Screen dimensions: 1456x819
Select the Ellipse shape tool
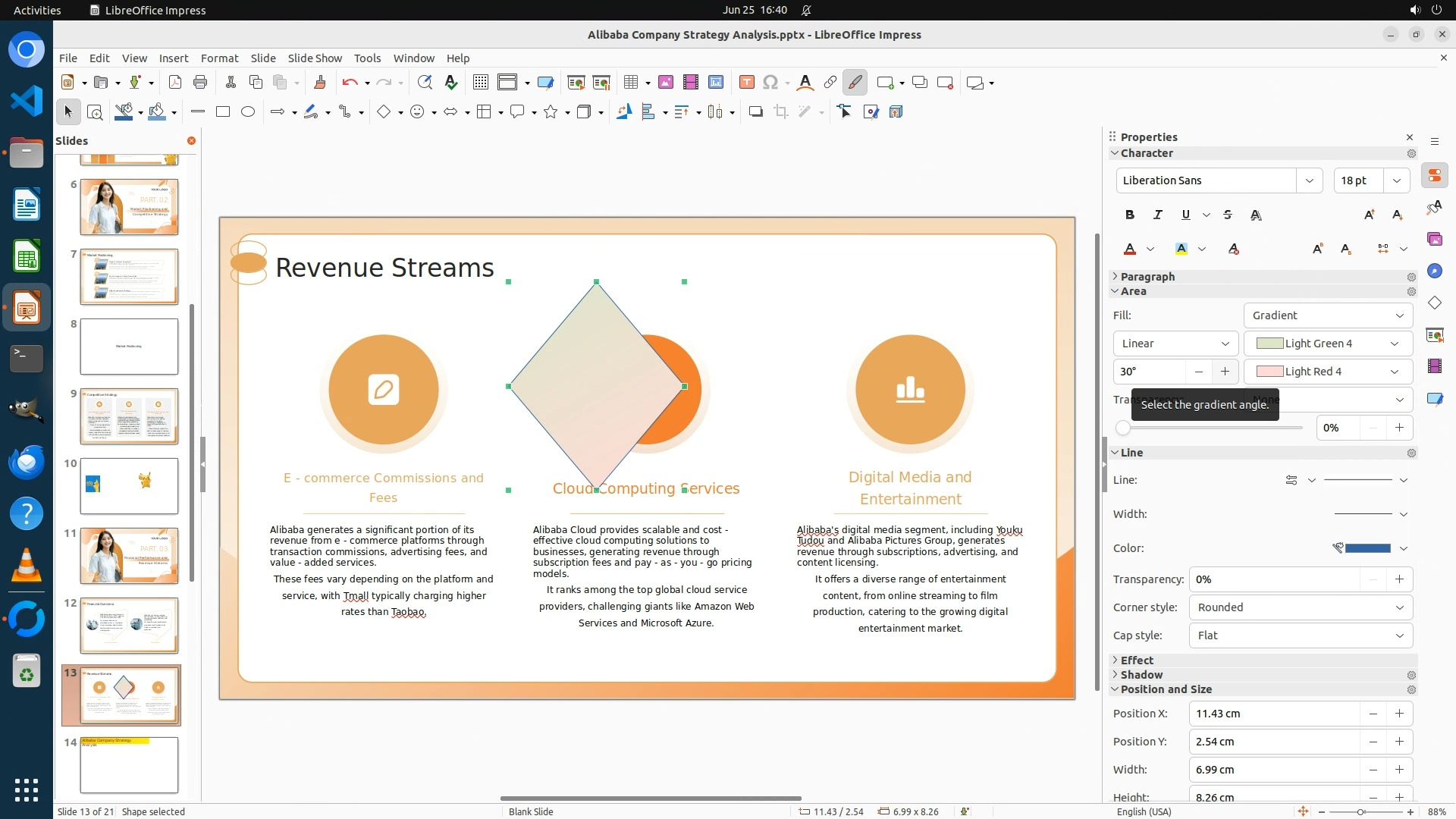[x=248, y=112]
